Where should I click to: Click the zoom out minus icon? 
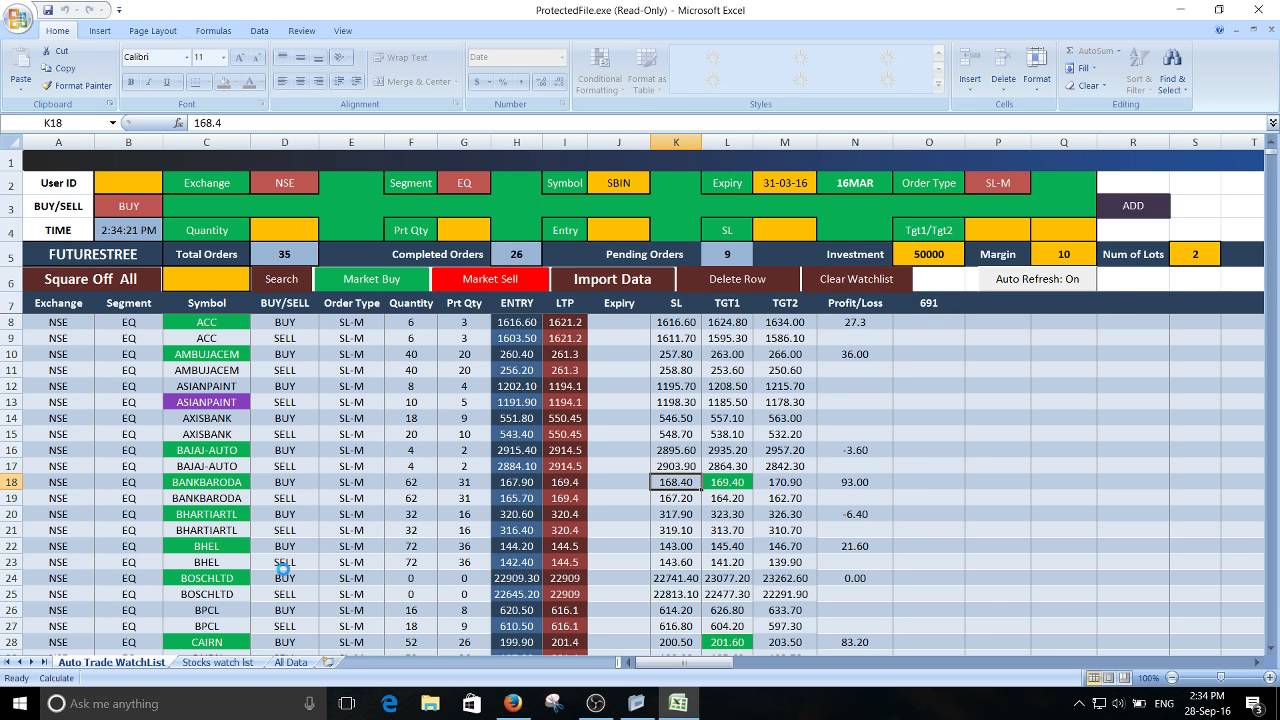(1170, 678)
